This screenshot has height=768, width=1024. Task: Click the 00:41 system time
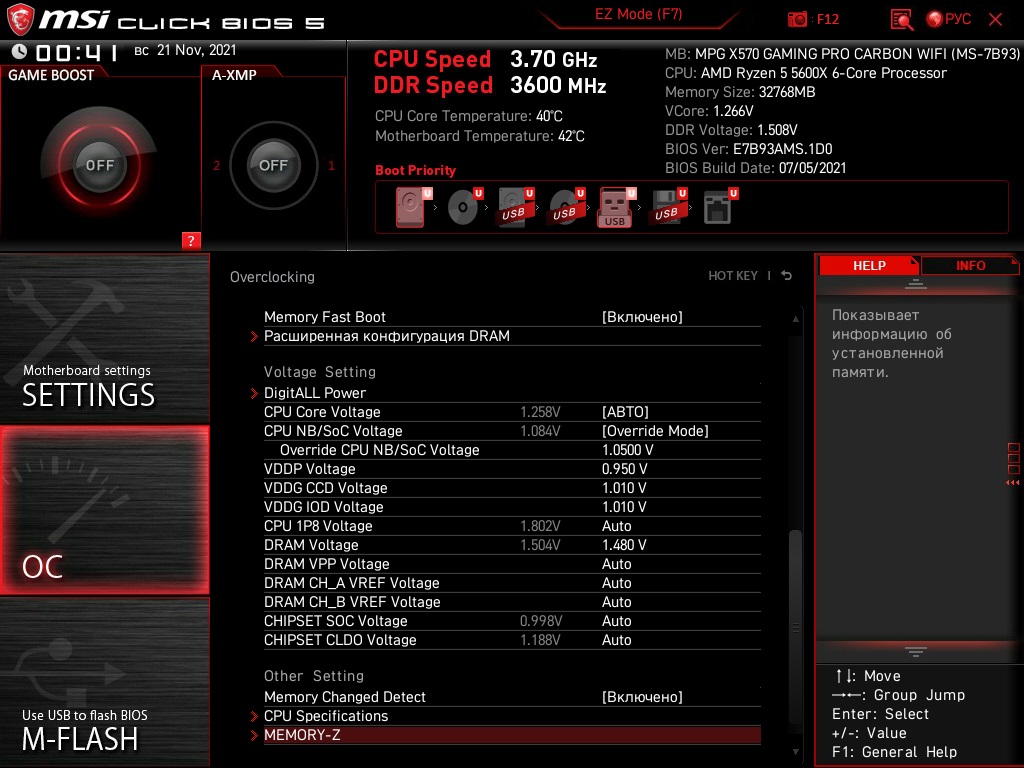click(76, 52)
